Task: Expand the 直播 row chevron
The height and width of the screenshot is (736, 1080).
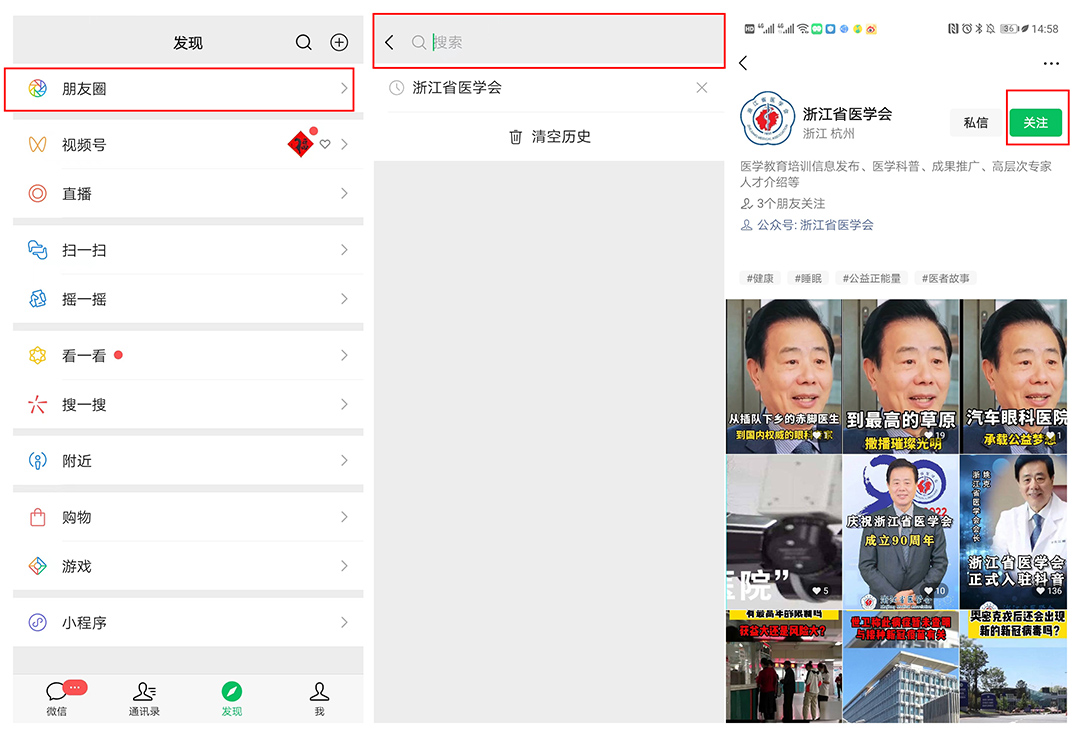Action: (344, 193)
